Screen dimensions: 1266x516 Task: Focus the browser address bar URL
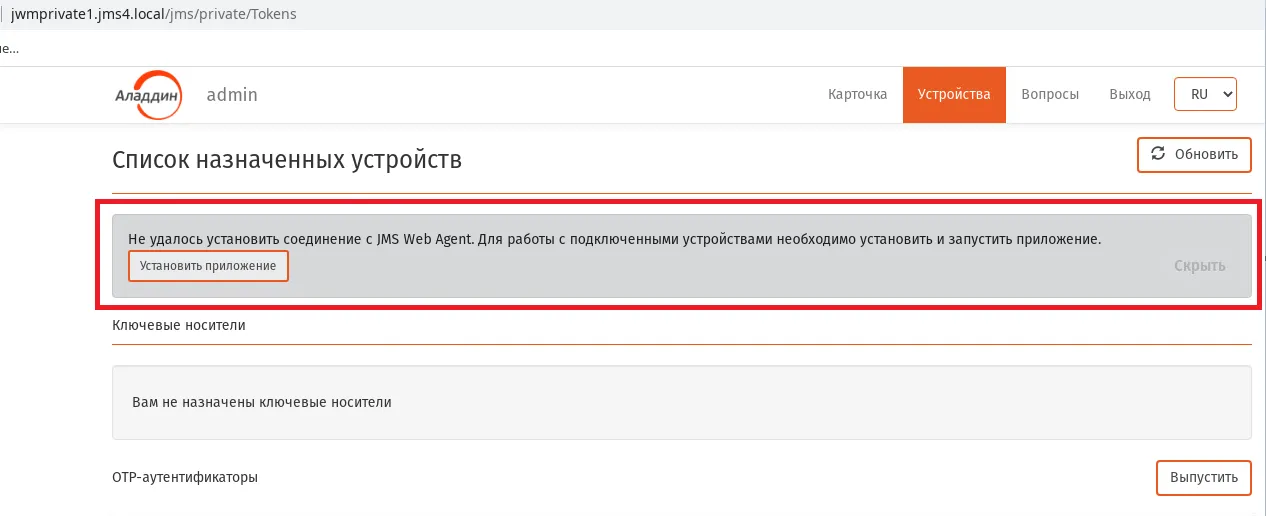153,14
